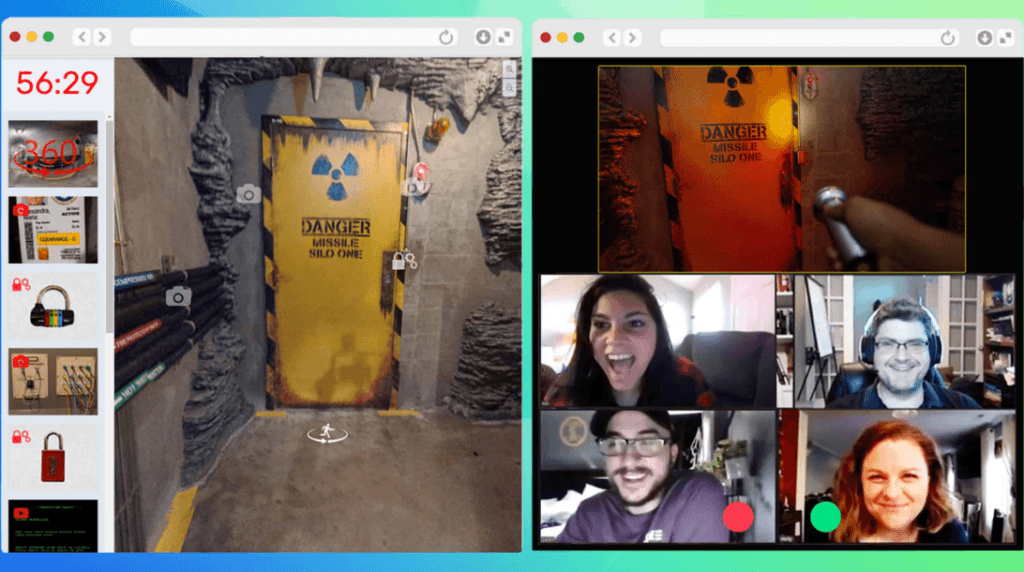Image resolution: width=1024 pixels, height=572 pixels.
Task: Open the 360 room view thumbnail
Action: pos(53,153)
